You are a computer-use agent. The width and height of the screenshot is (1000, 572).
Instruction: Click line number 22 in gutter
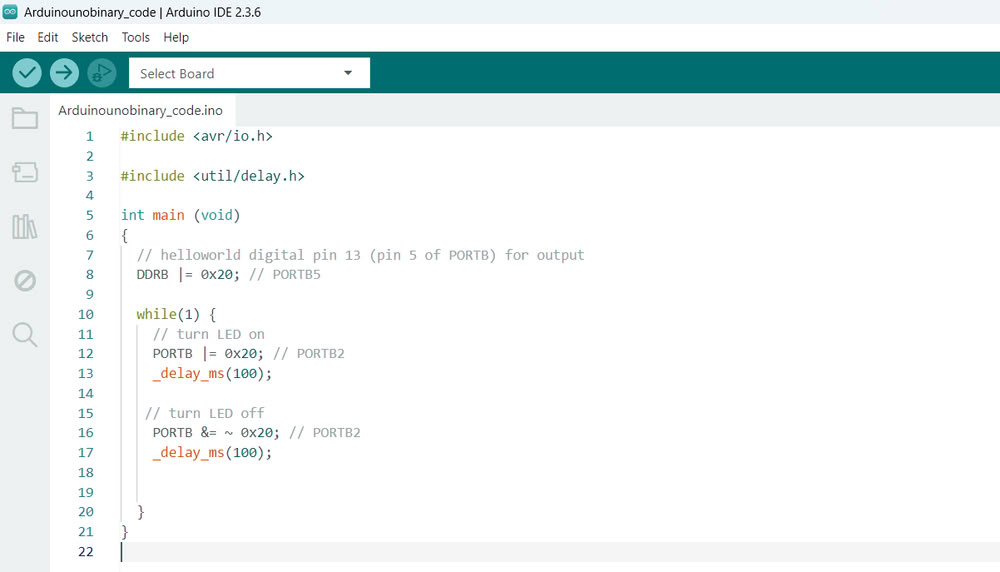85,552
